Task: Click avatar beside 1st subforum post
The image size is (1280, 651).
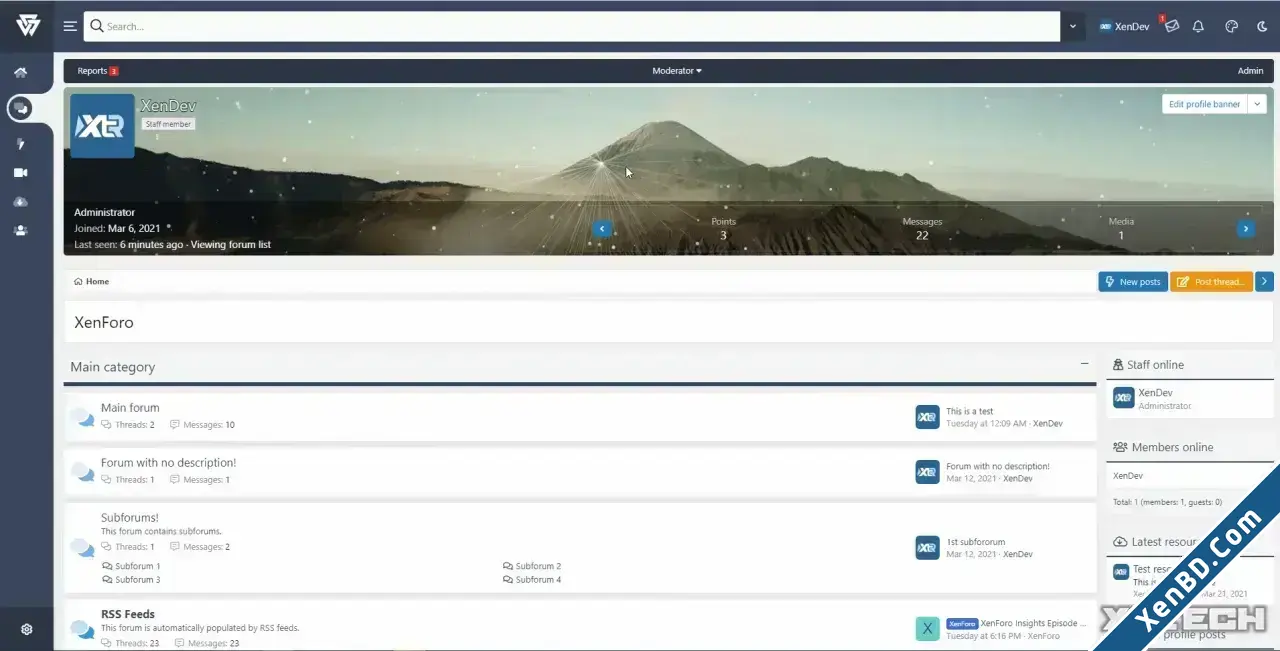Action: point(927,548)
